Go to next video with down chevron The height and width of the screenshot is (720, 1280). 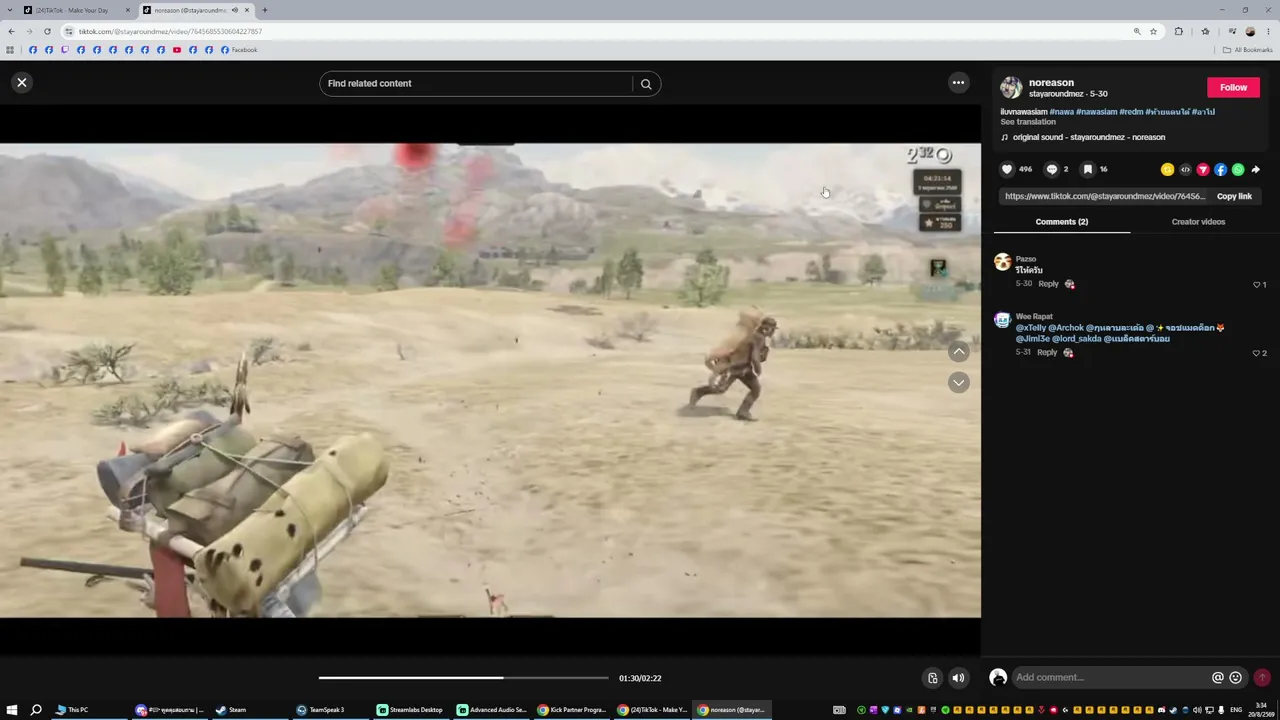959,383
